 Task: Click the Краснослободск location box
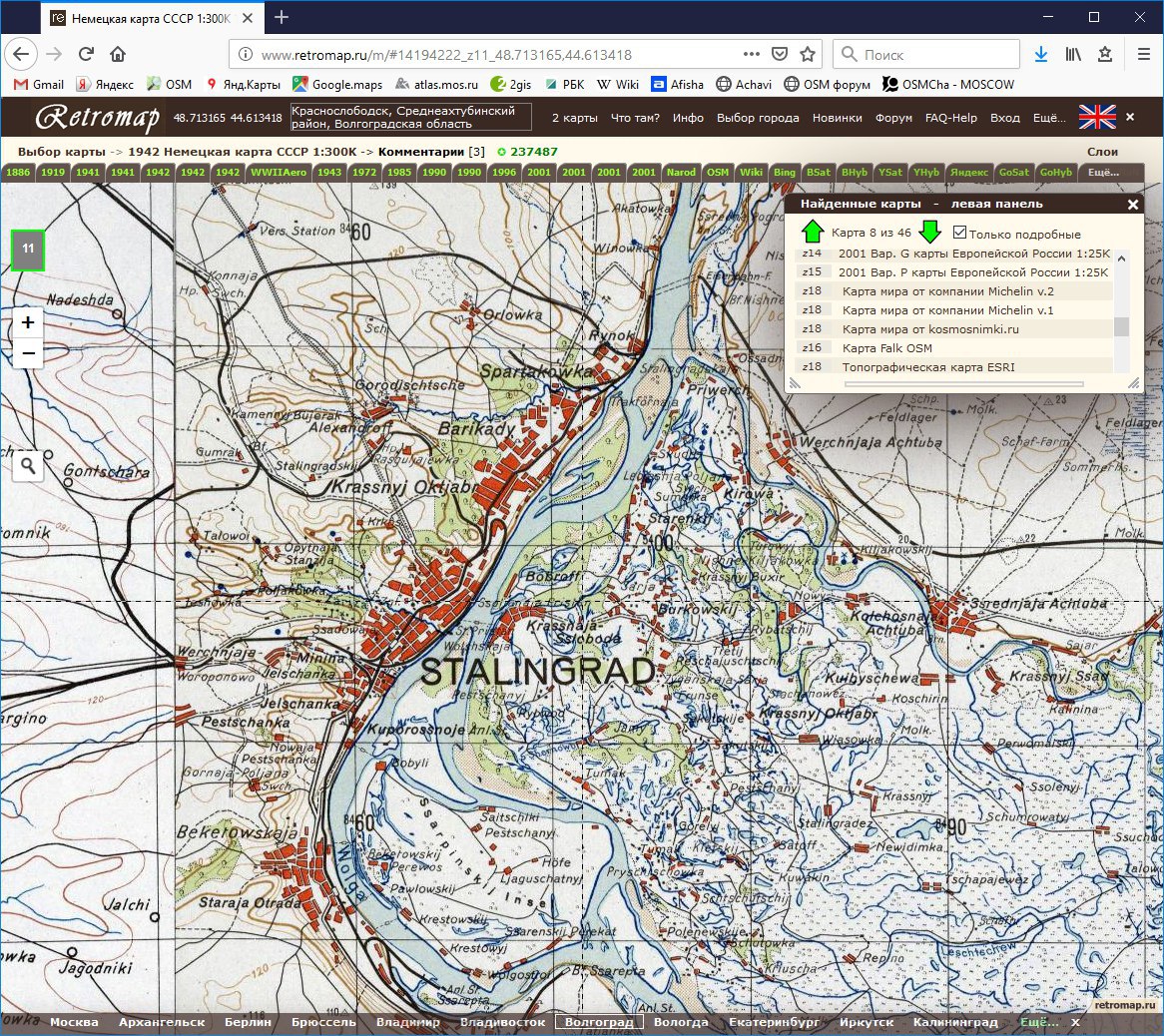(410, 117)
